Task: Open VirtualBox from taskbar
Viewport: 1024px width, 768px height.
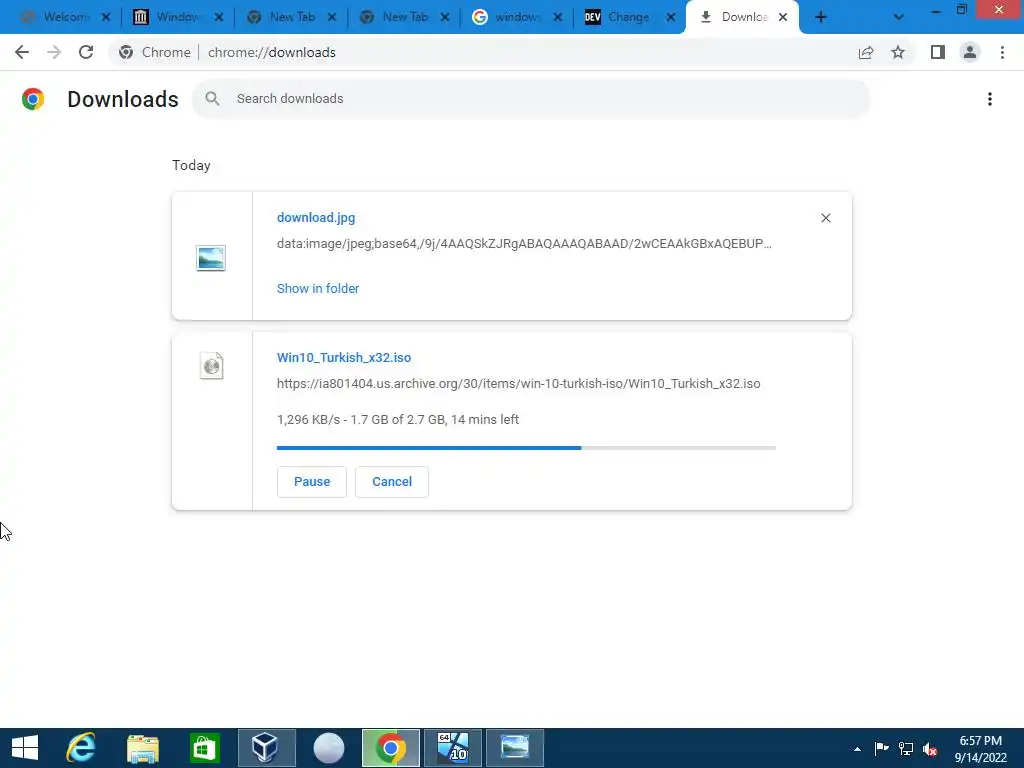Action: 266,748
